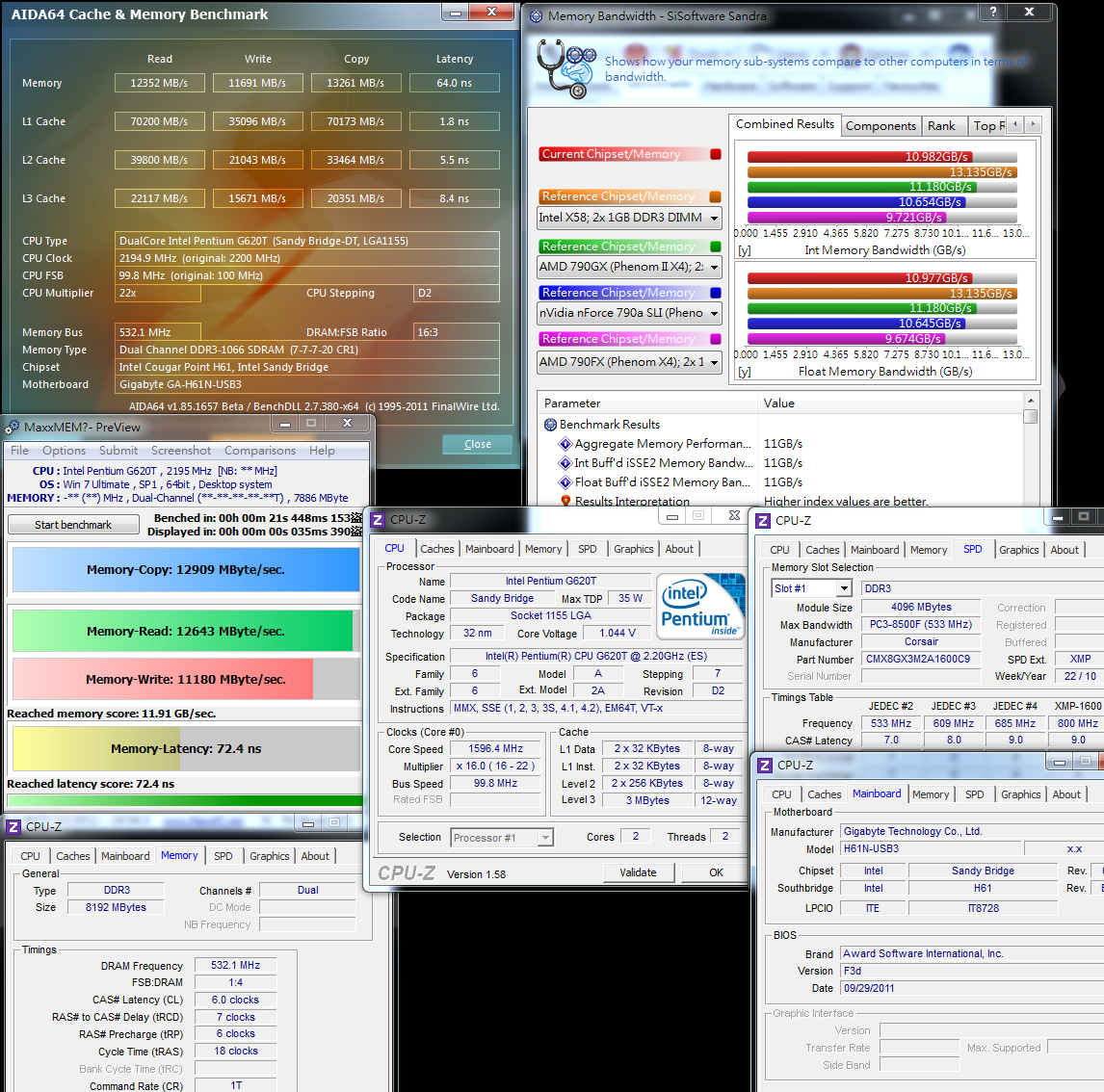Click the Sandra parameter list scroll-up arrow
Image resolution: width=1104 pixels, height=1092 pixels.
1031,401
